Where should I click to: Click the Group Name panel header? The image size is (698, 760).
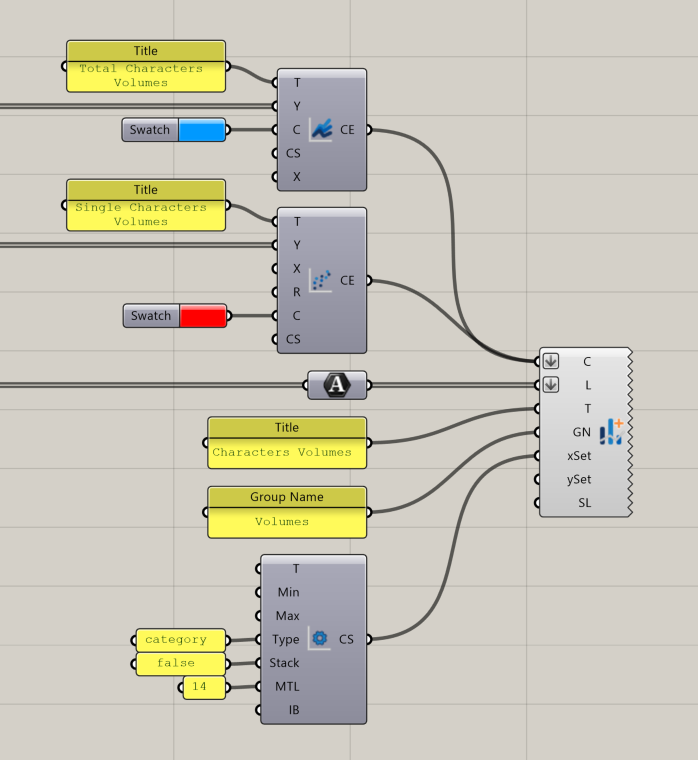point(287,497)
